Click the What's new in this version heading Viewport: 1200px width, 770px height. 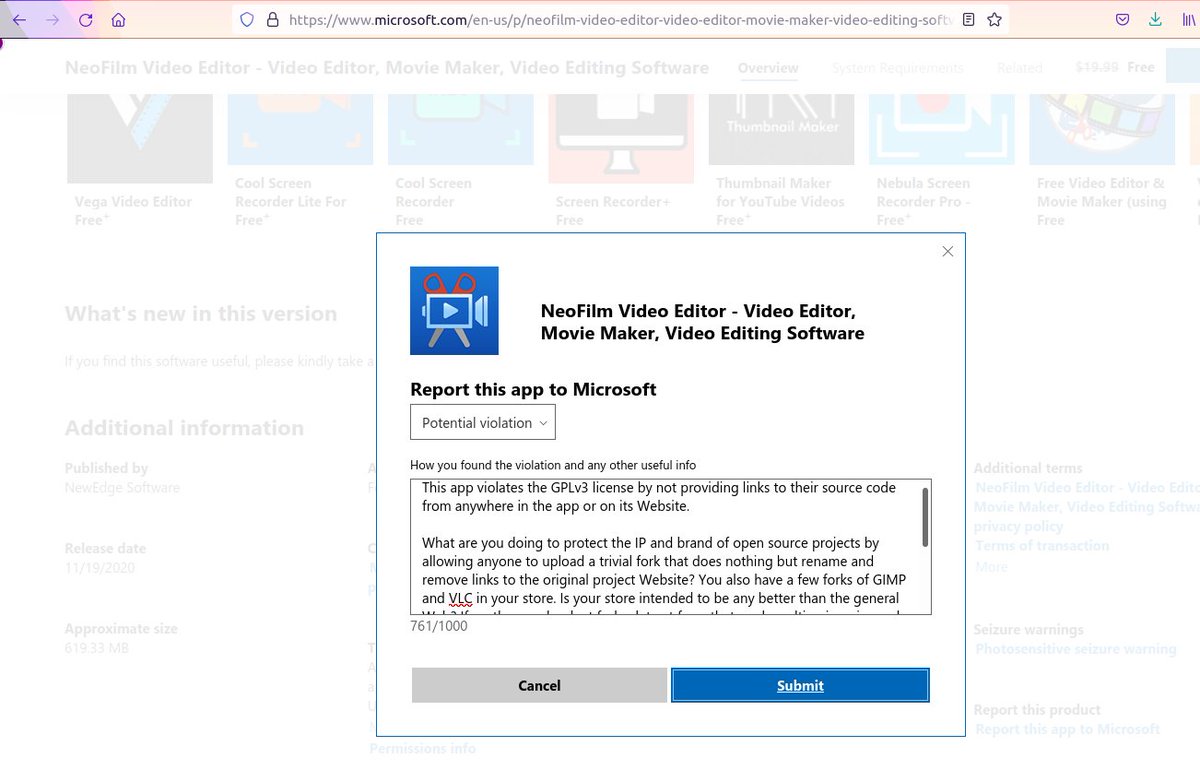pyautogui.click(x=201, y=313)
